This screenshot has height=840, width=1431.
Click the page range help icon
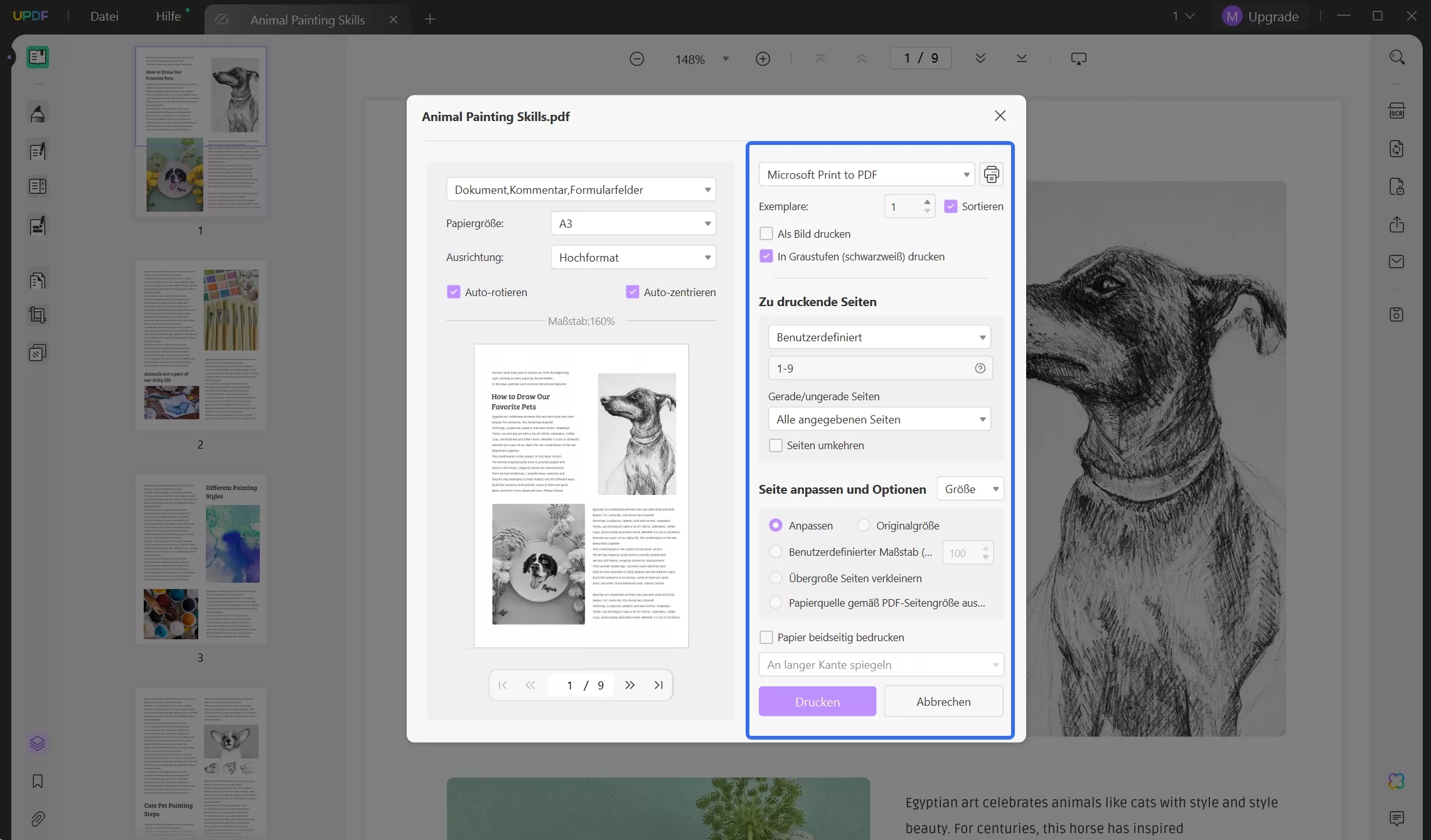(980, 368)
